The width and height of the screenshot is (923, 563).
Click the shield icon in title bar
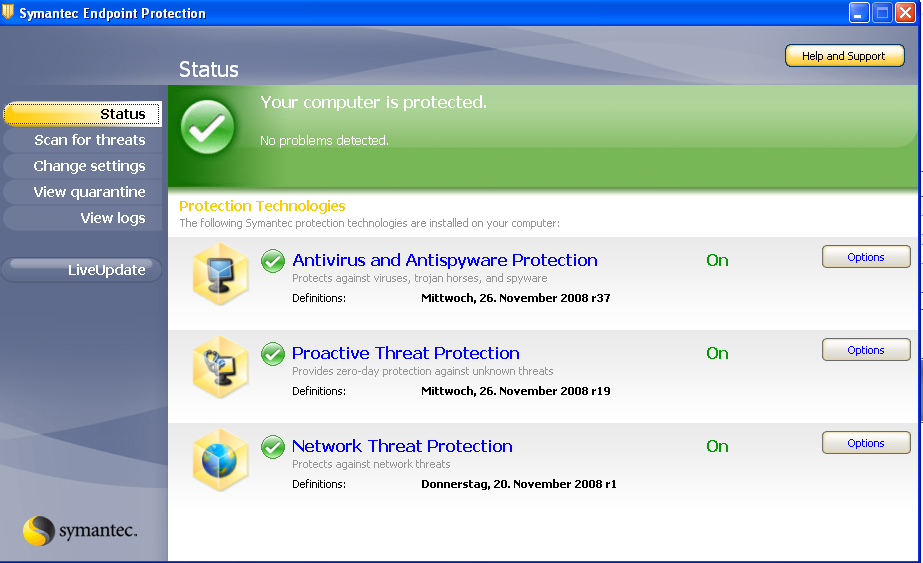click(8, 12)
